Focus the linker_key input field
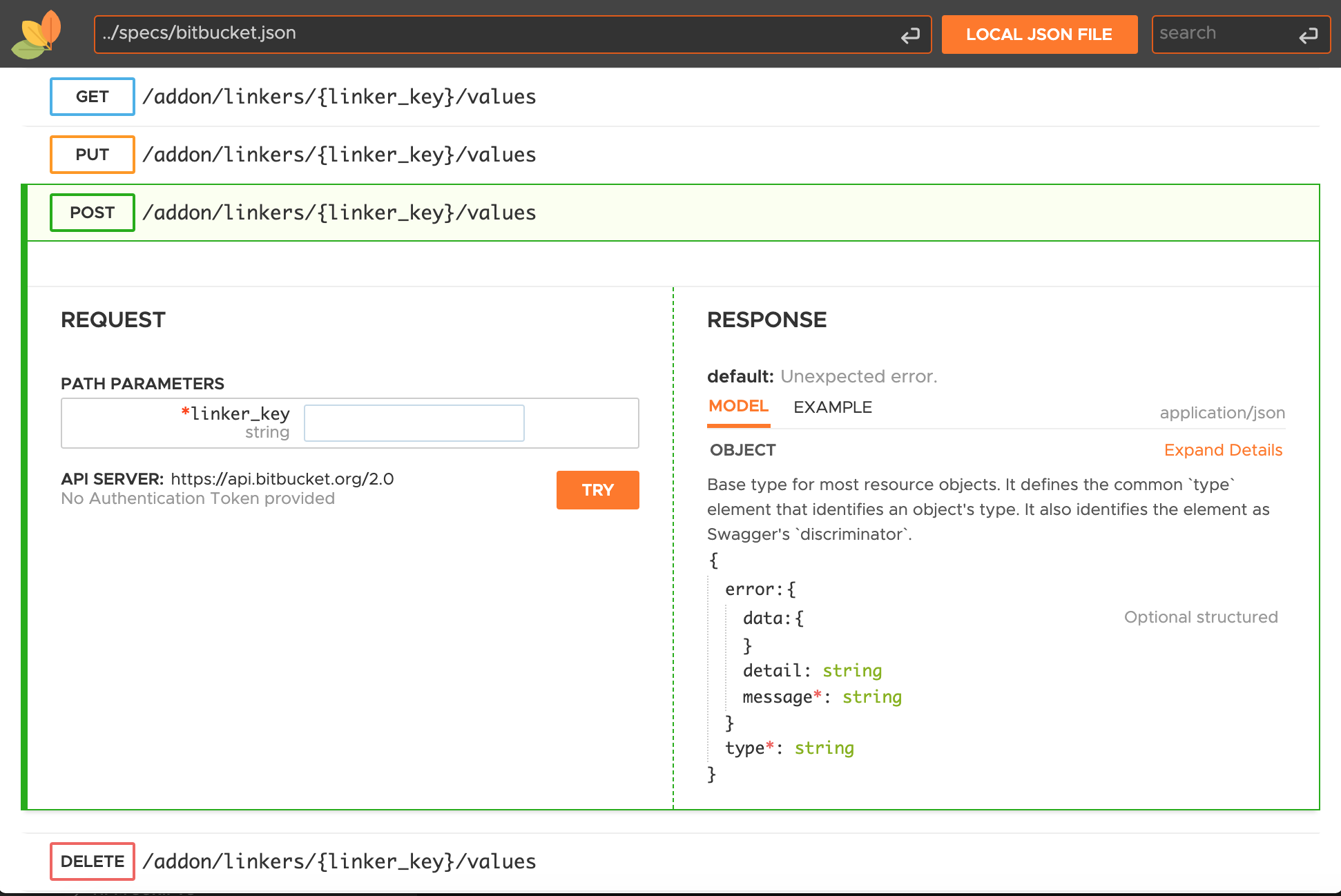Image resolution: width=1341 pixels, height=896 pixels. click(x=414, y=423)
